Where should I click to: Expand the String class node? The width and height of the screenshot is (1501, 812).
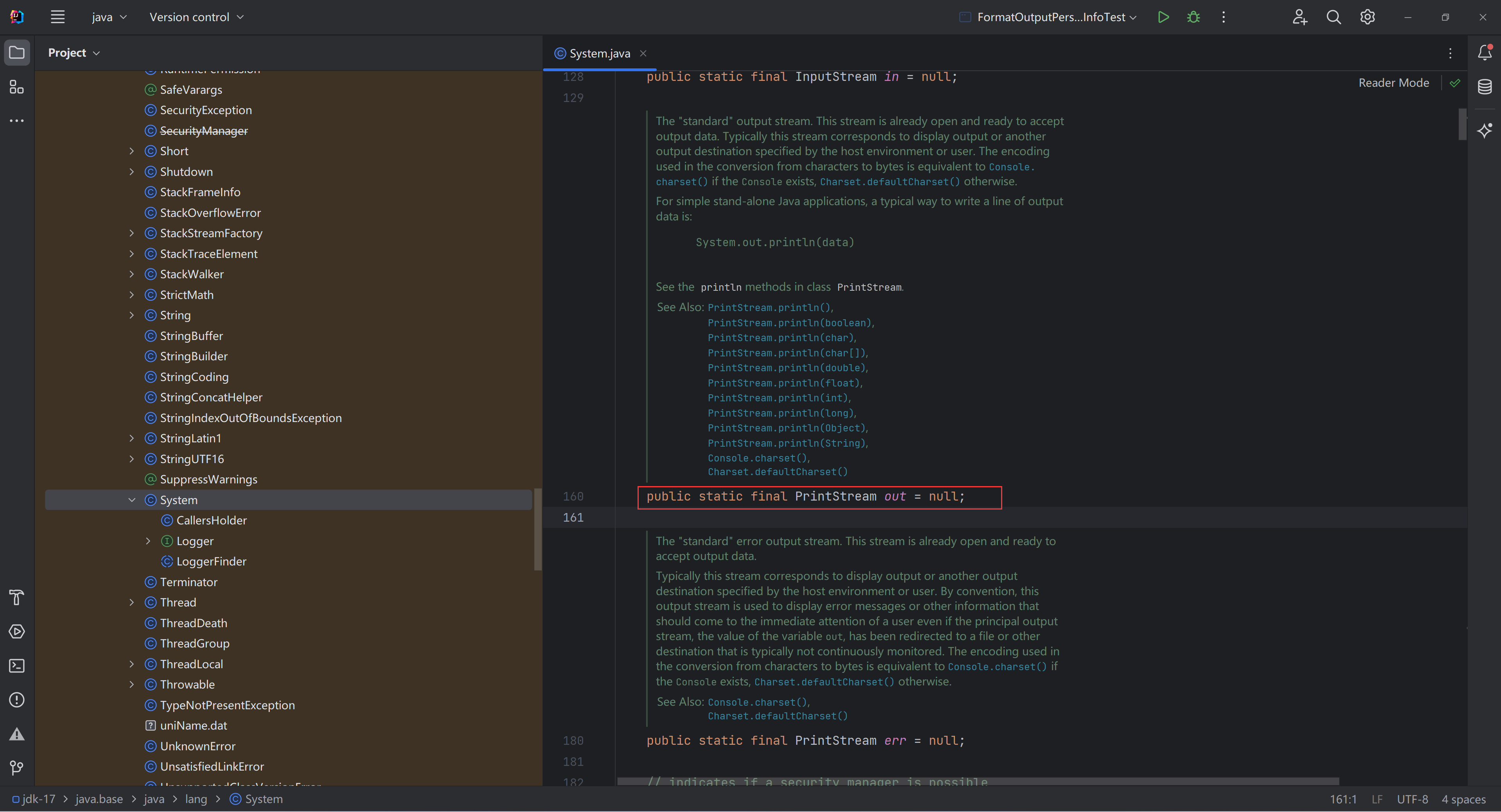(132, 315)
